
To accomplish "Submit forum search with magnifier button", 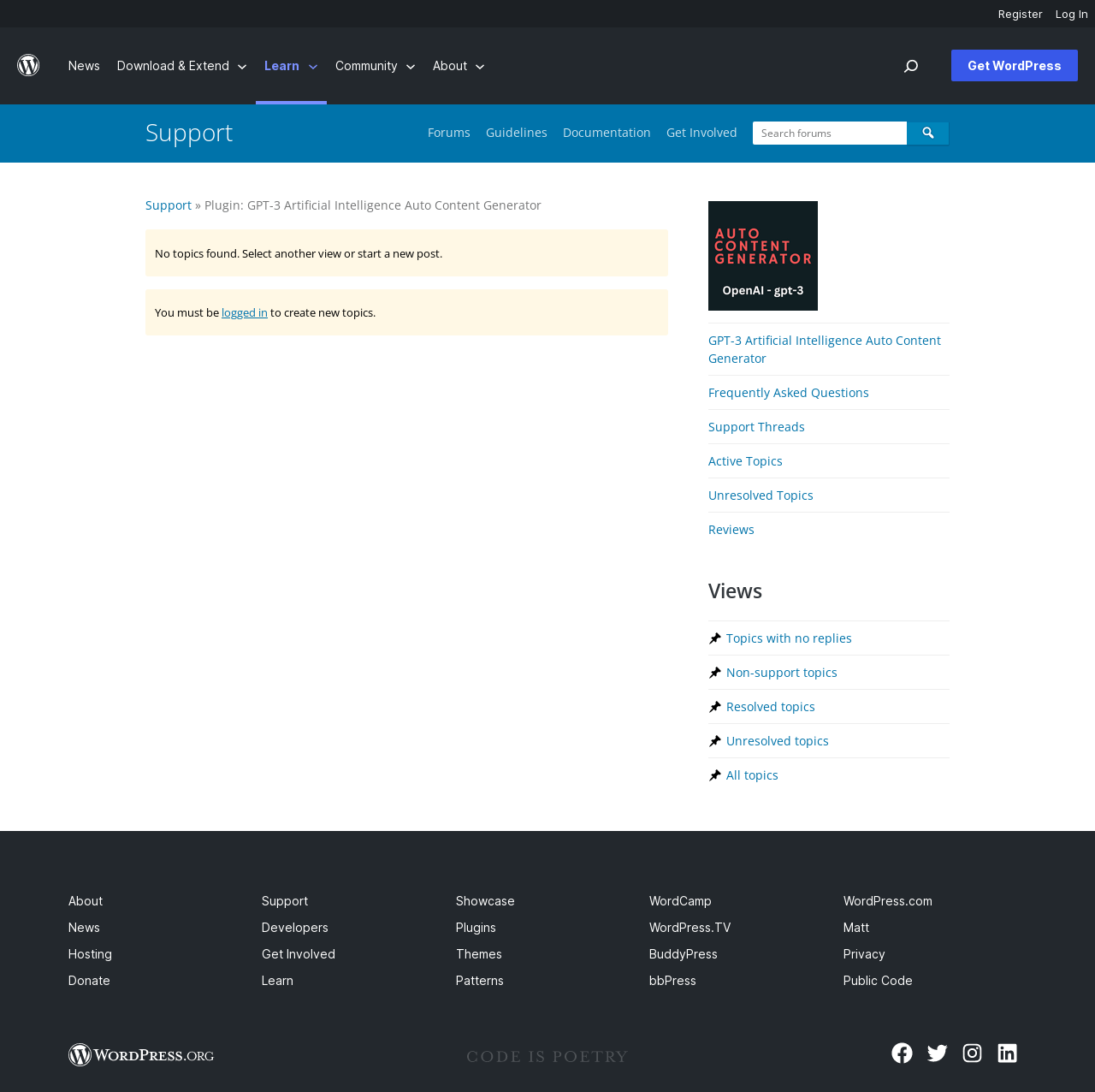I will (x=928, y=133).
